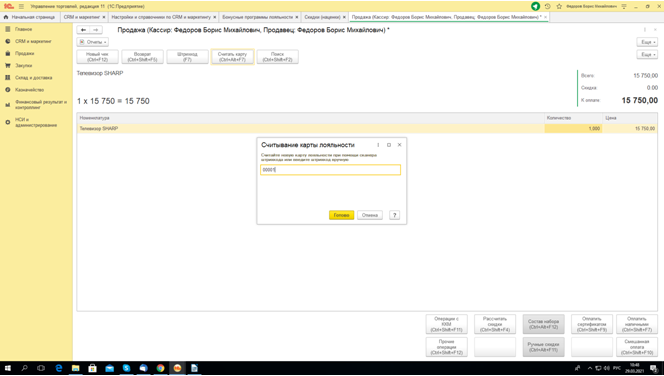Click the taskbar clock date and time

(634, 368)
